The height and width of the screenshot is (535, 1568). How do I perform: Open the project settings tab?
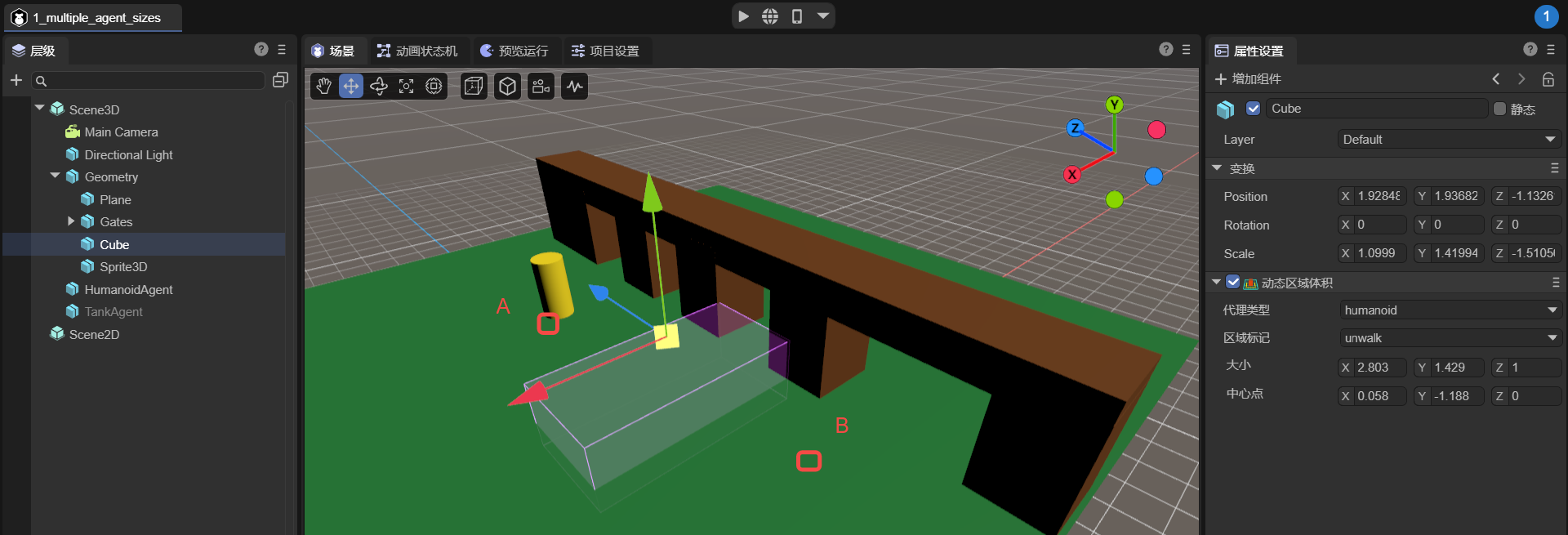605,51
